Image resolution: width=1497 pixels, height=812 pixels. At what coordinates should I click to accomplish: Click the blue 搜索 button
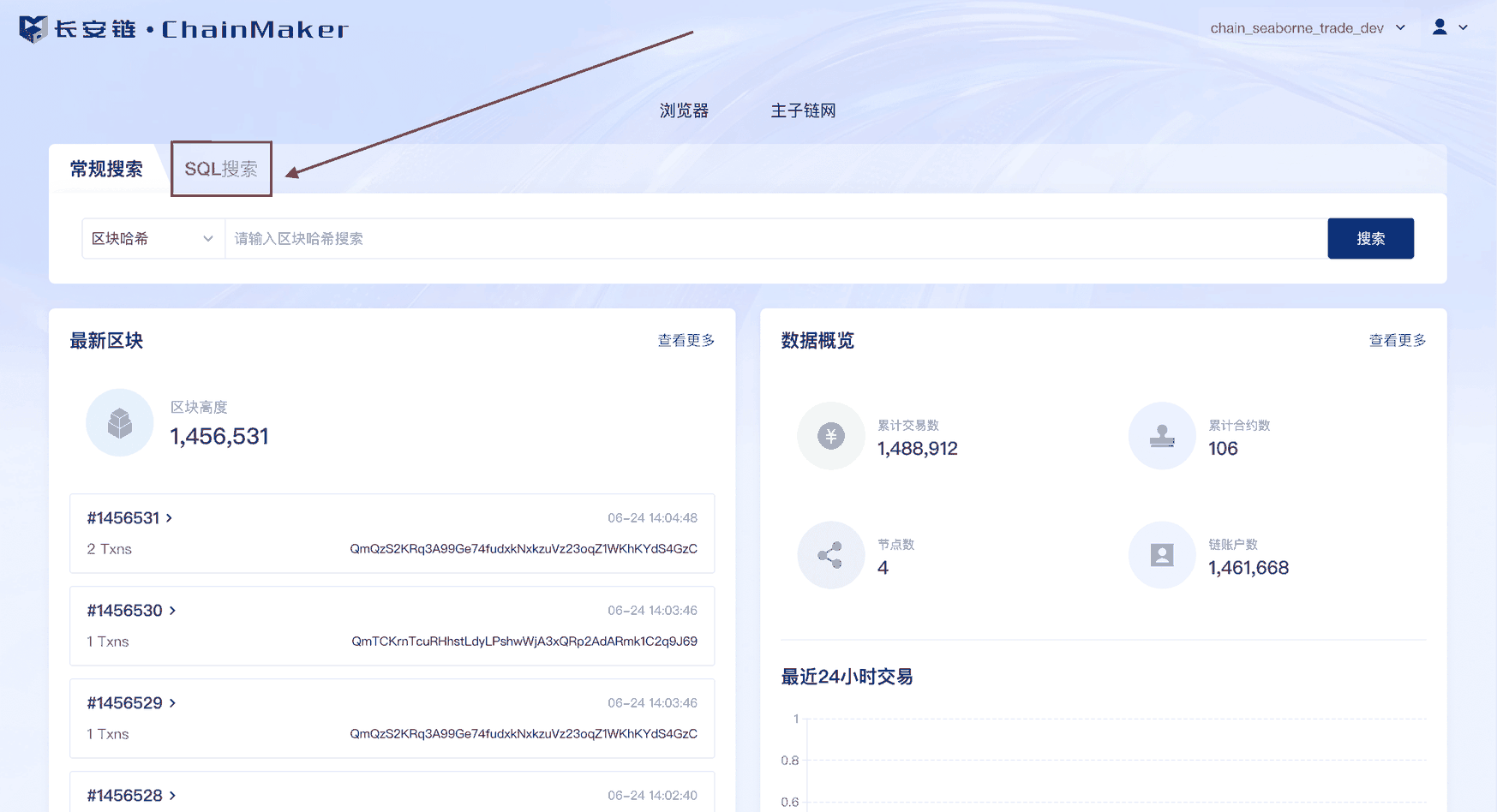click(1370, 238)
